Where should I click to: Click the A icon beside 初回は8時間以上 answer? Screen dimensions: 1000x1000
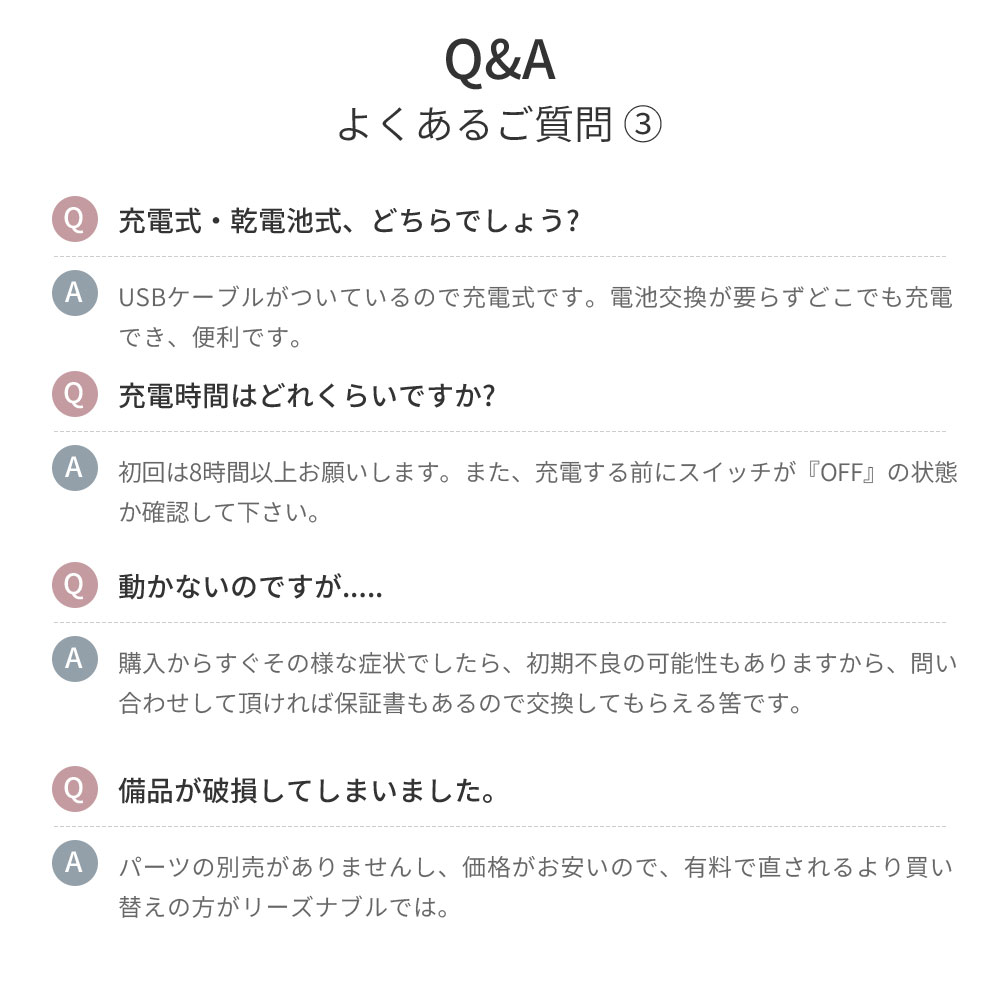[x=75, y=467]
